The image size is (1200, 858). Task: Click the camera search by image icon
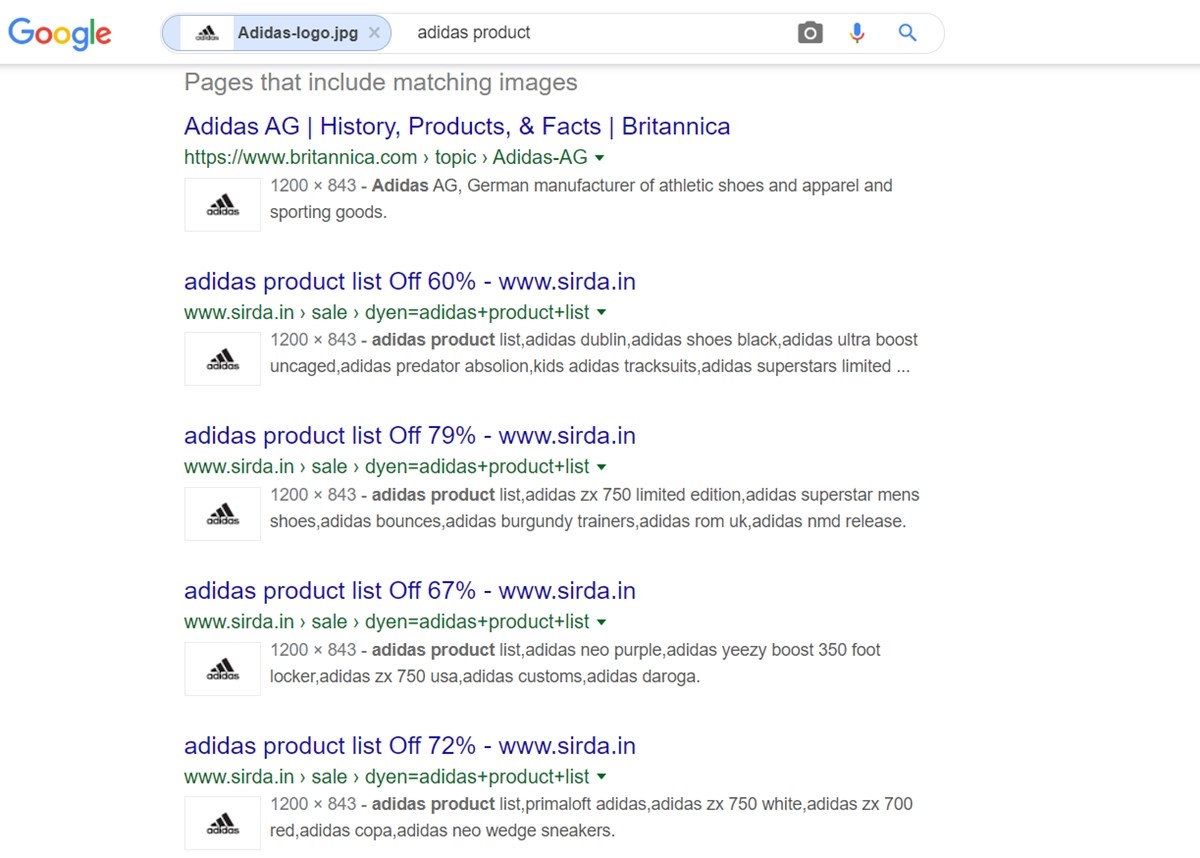click(810, 33)
